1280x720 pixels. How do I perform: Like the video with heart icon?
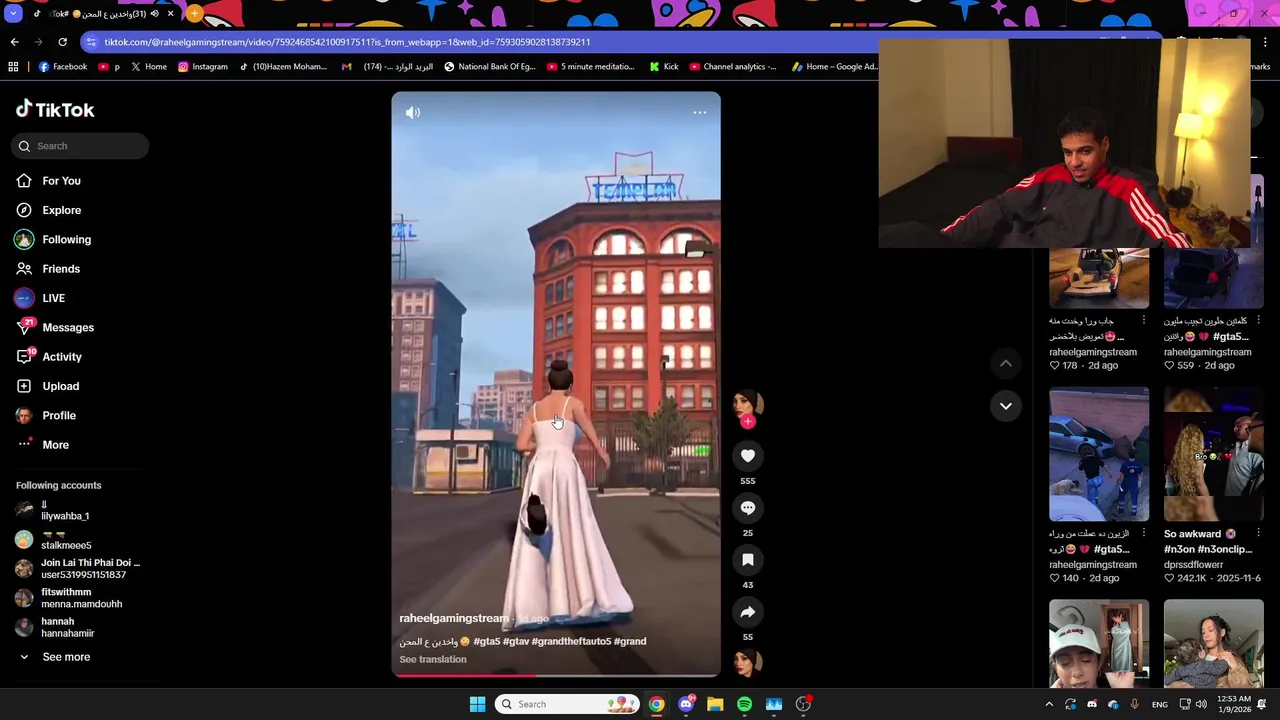coord(748,456)
